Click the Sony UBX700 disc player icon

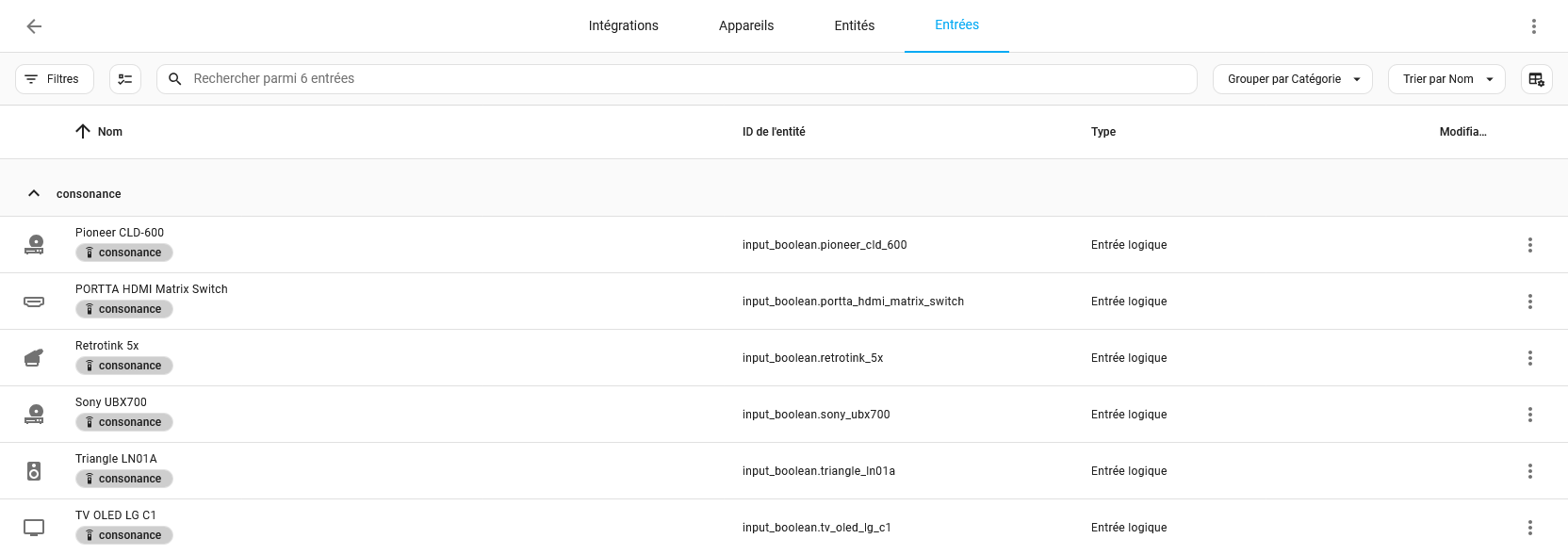coord(34,415)
